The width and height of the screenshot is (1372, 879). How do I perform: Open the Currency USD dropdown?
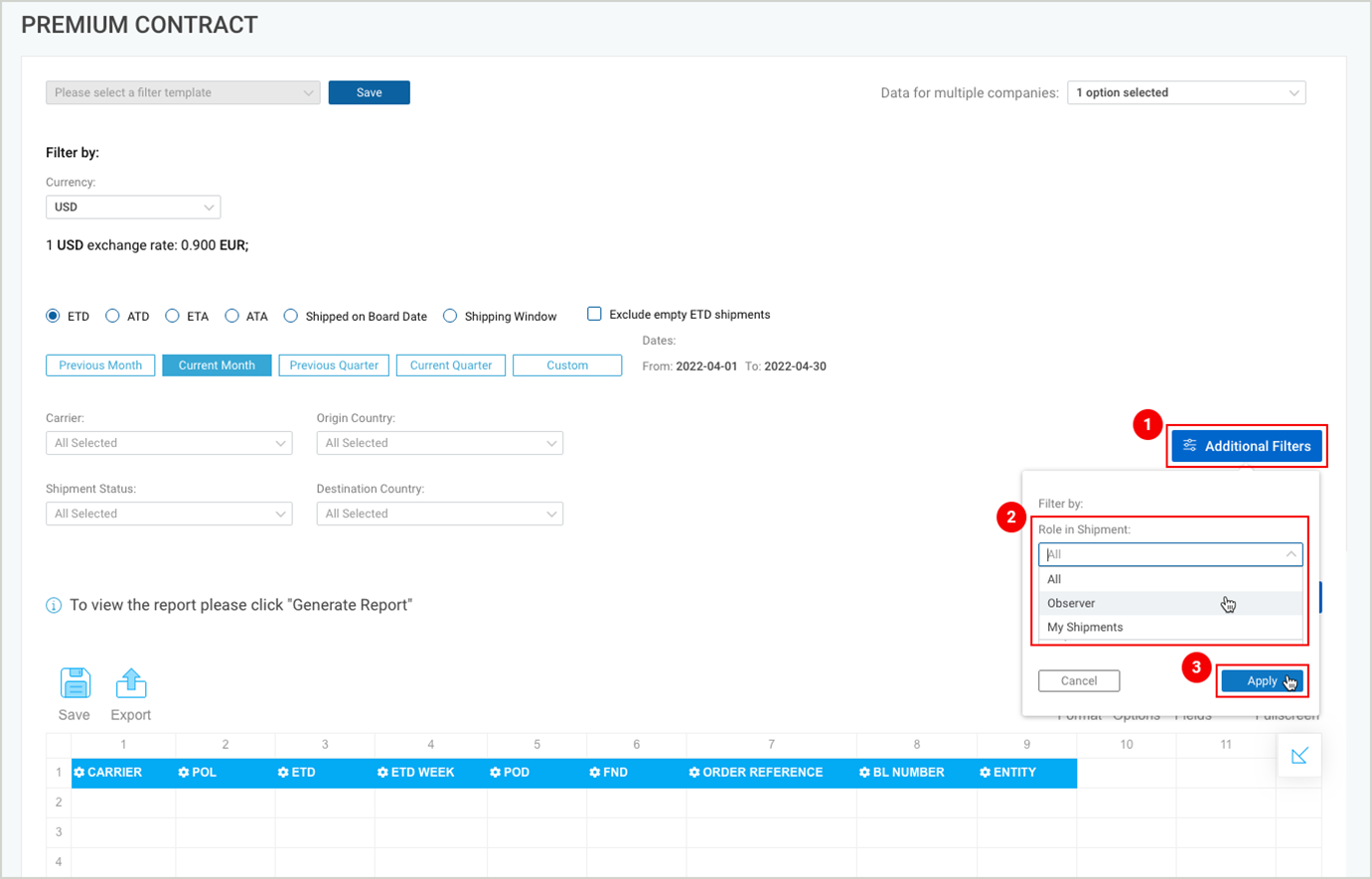point(133,207)
